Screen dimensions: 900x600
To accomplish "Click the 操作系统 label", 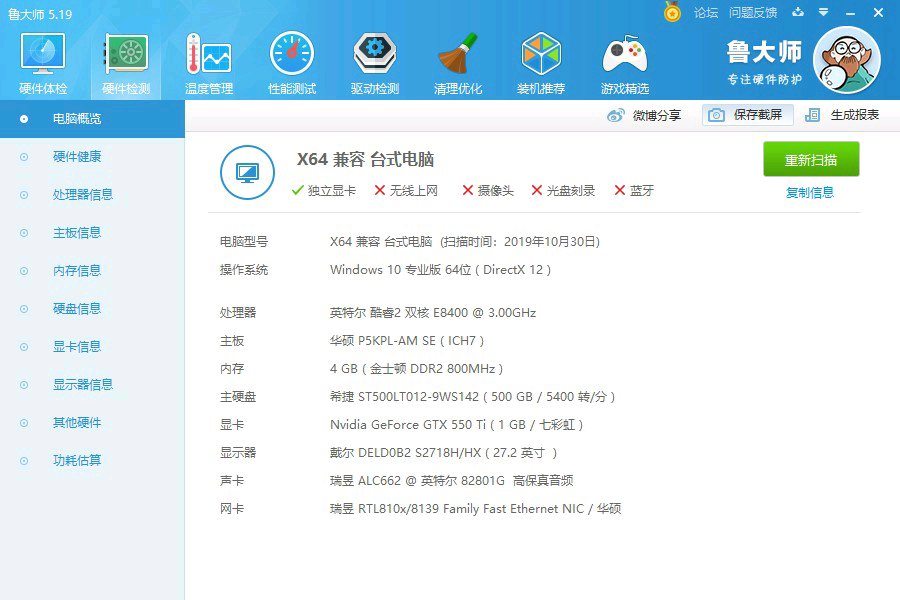I will click(244, 270).
